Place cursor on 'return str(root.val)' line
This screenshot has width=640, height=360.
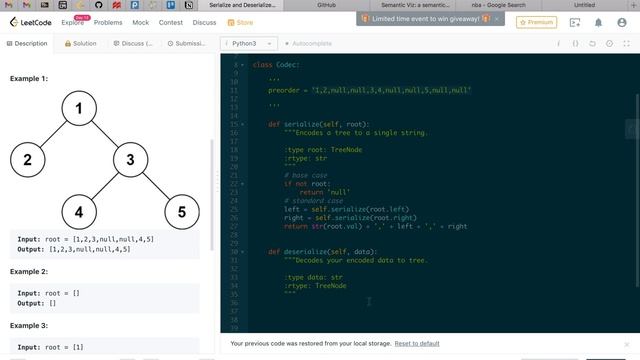376,226
